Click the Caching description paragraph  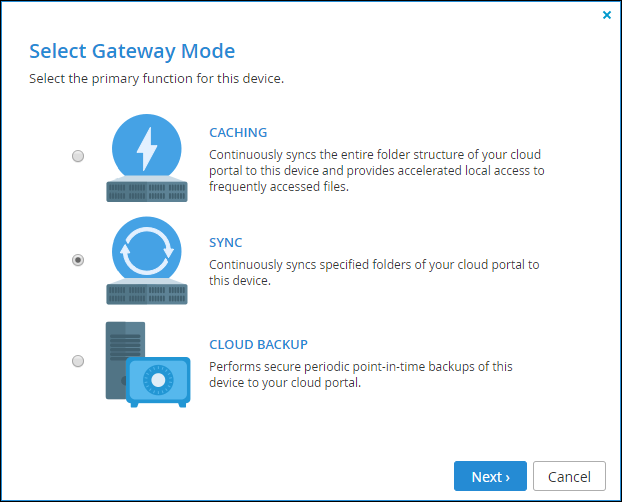pos(376,171)
